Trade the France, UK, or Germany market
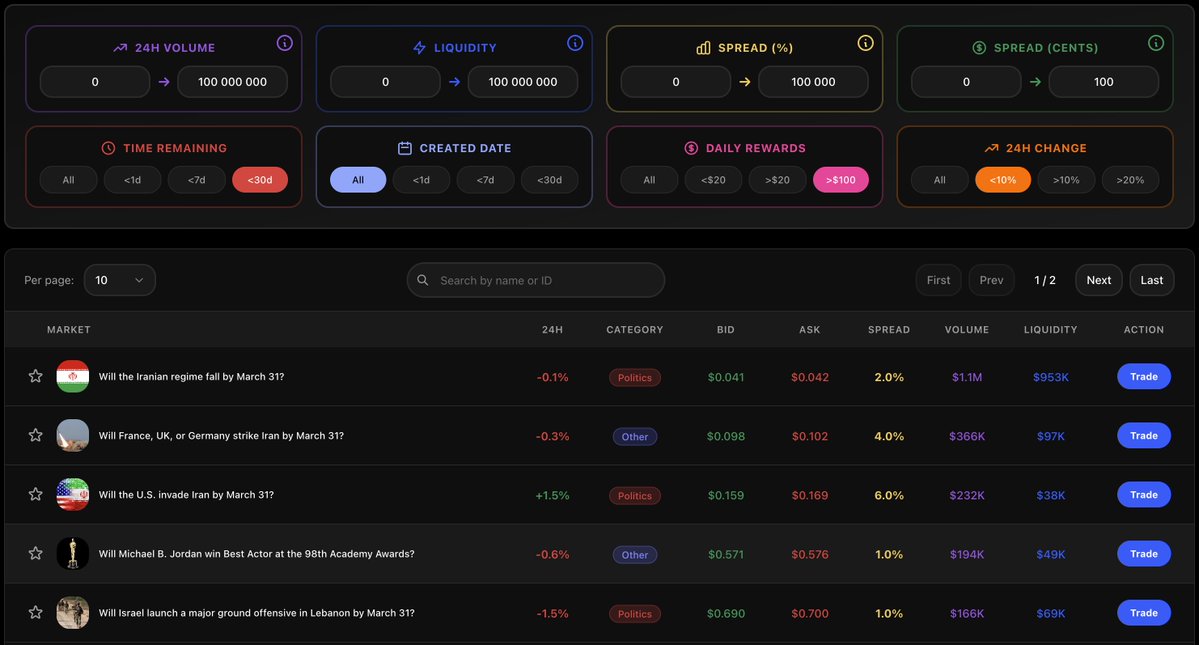 coord(1144,435)
